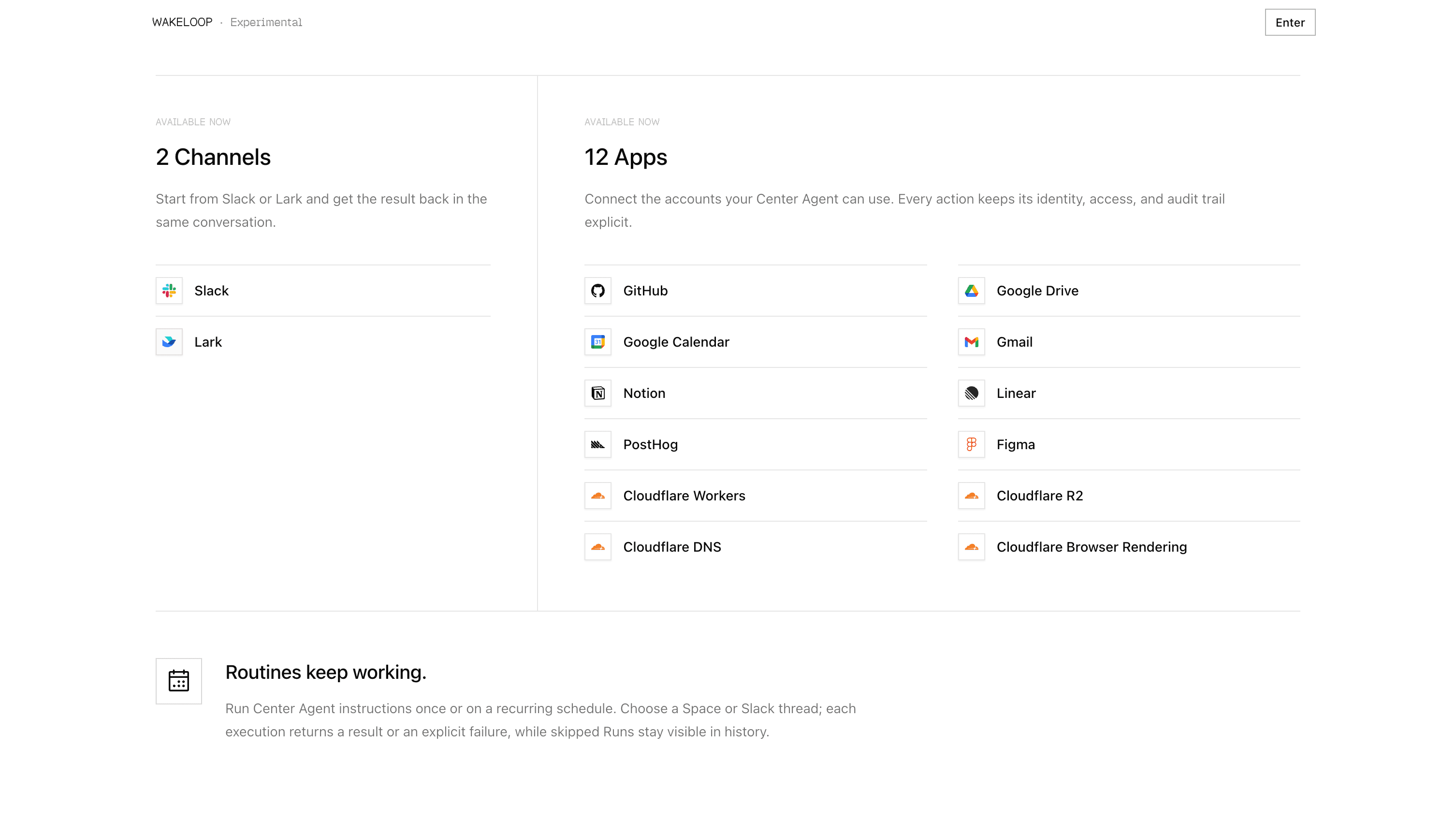Viewport: 1456px width, 820px height.
Task: Select the Linear app label
Action: [1016, 394]
